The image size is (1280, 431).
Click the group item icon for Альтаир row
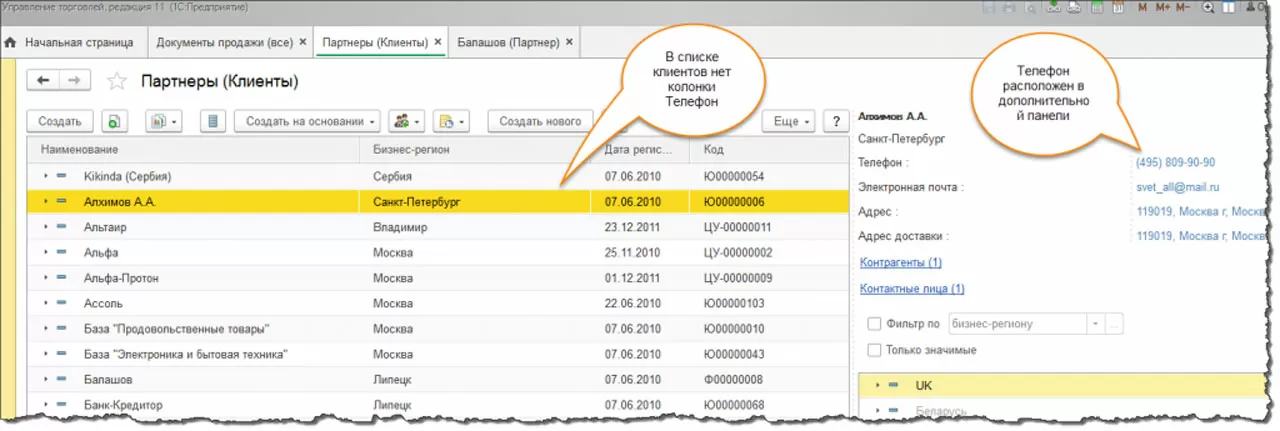point(62,228)
